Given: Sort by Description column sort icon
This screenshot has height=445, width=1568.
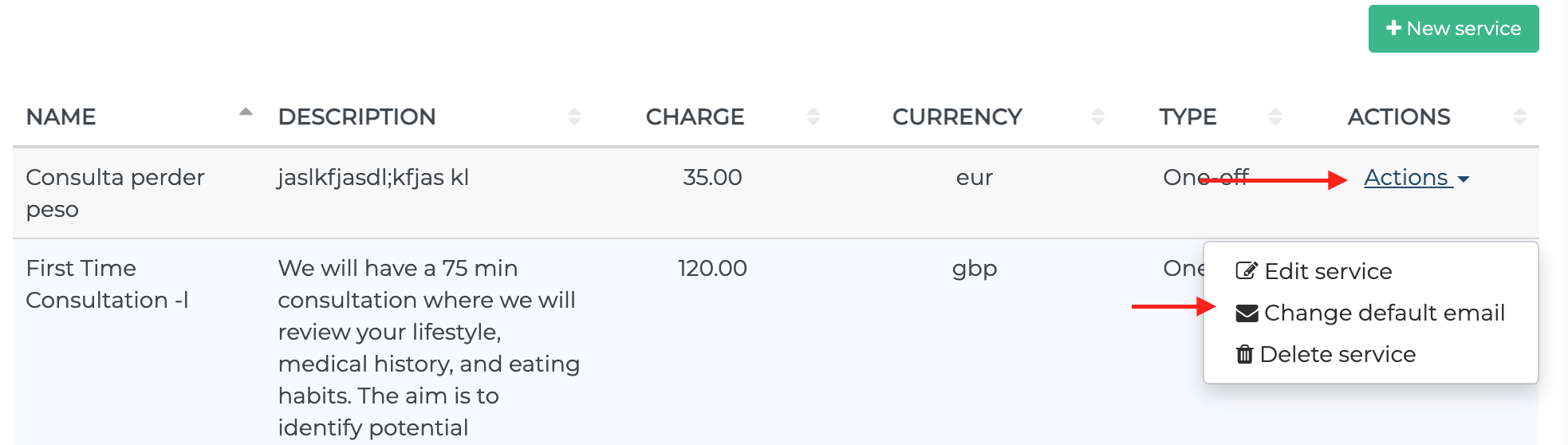Looking at the screenshot, I should click(574, 116).
